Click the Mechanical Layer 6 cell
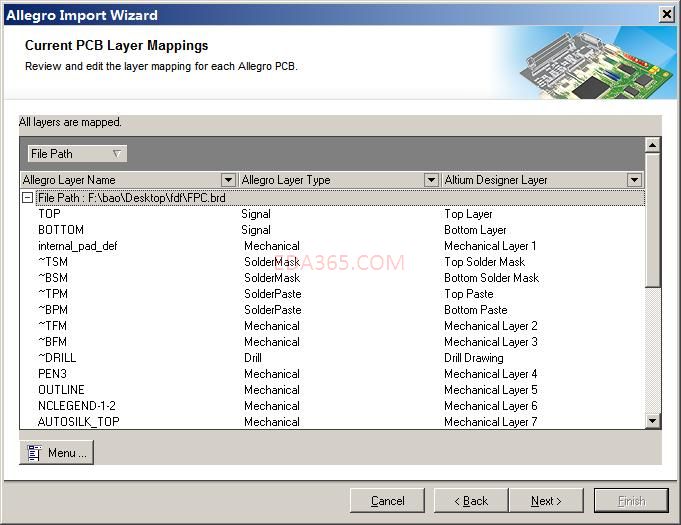 (490, 406)
